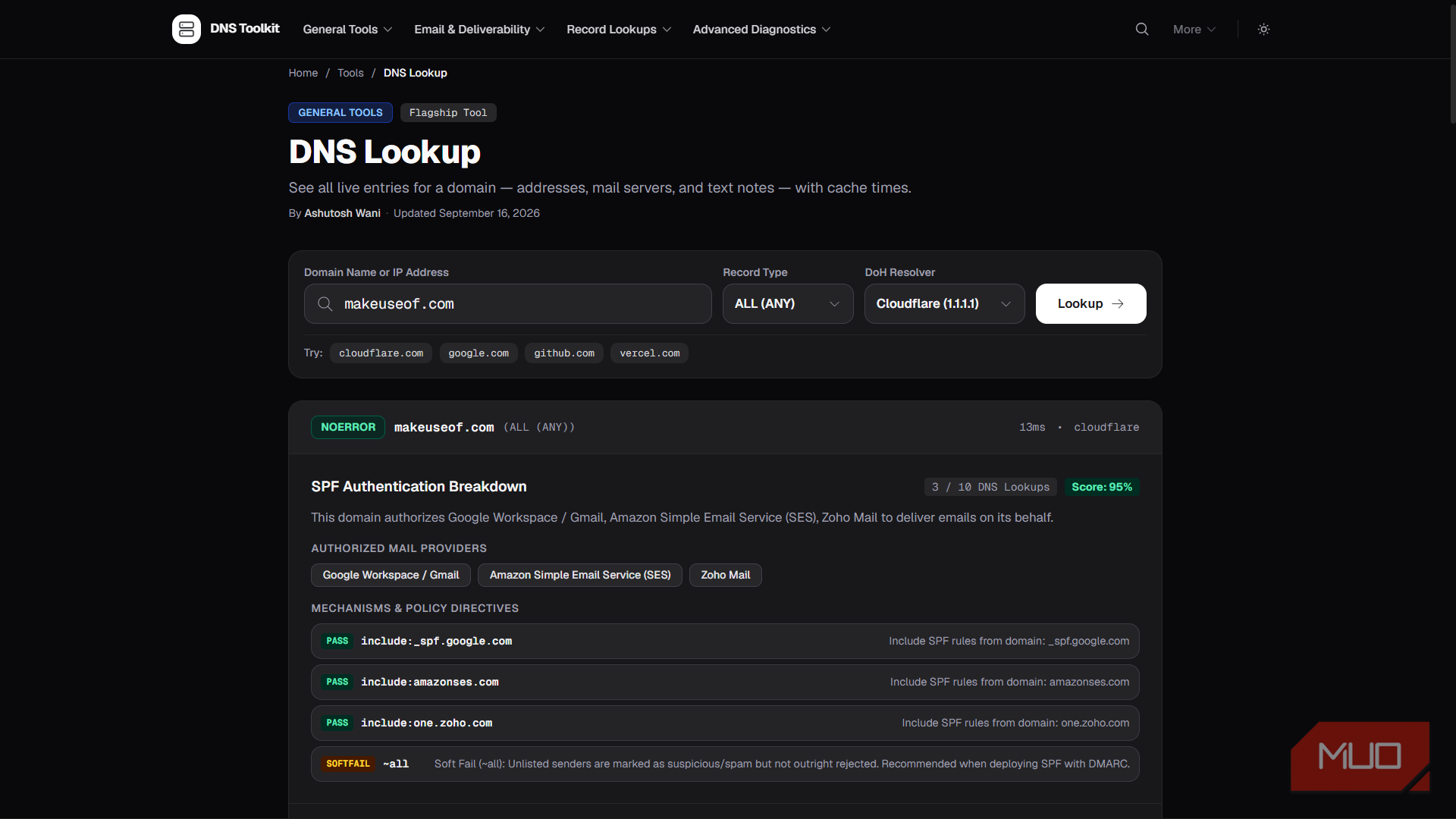This screenshot has width=1456, height=819.
Task: Focus the domain name input field
Action: point(508,303)
